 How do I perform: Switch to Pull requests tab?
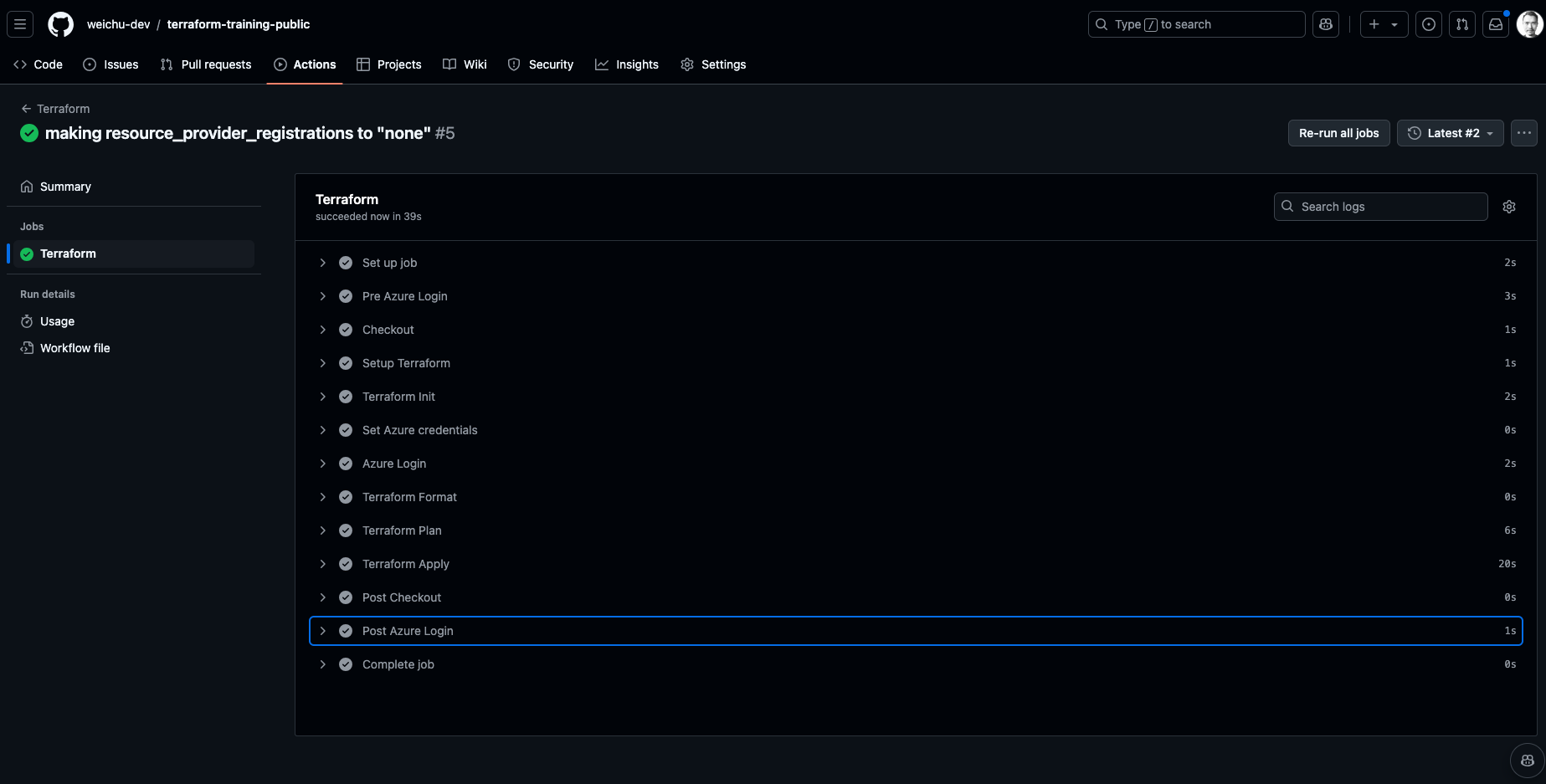[206, 64]
